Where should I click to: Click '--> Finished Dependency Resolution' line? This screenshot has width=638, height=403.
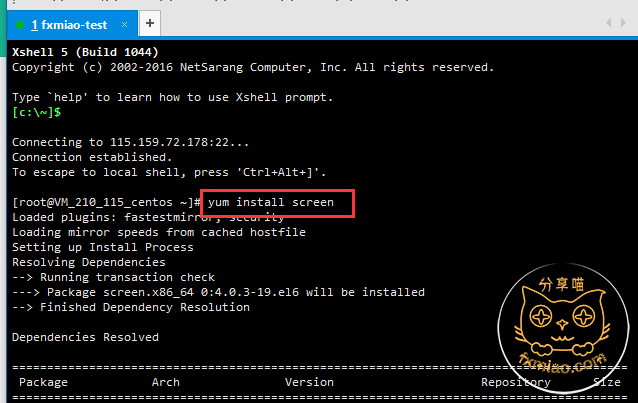(x=131, y=307)
